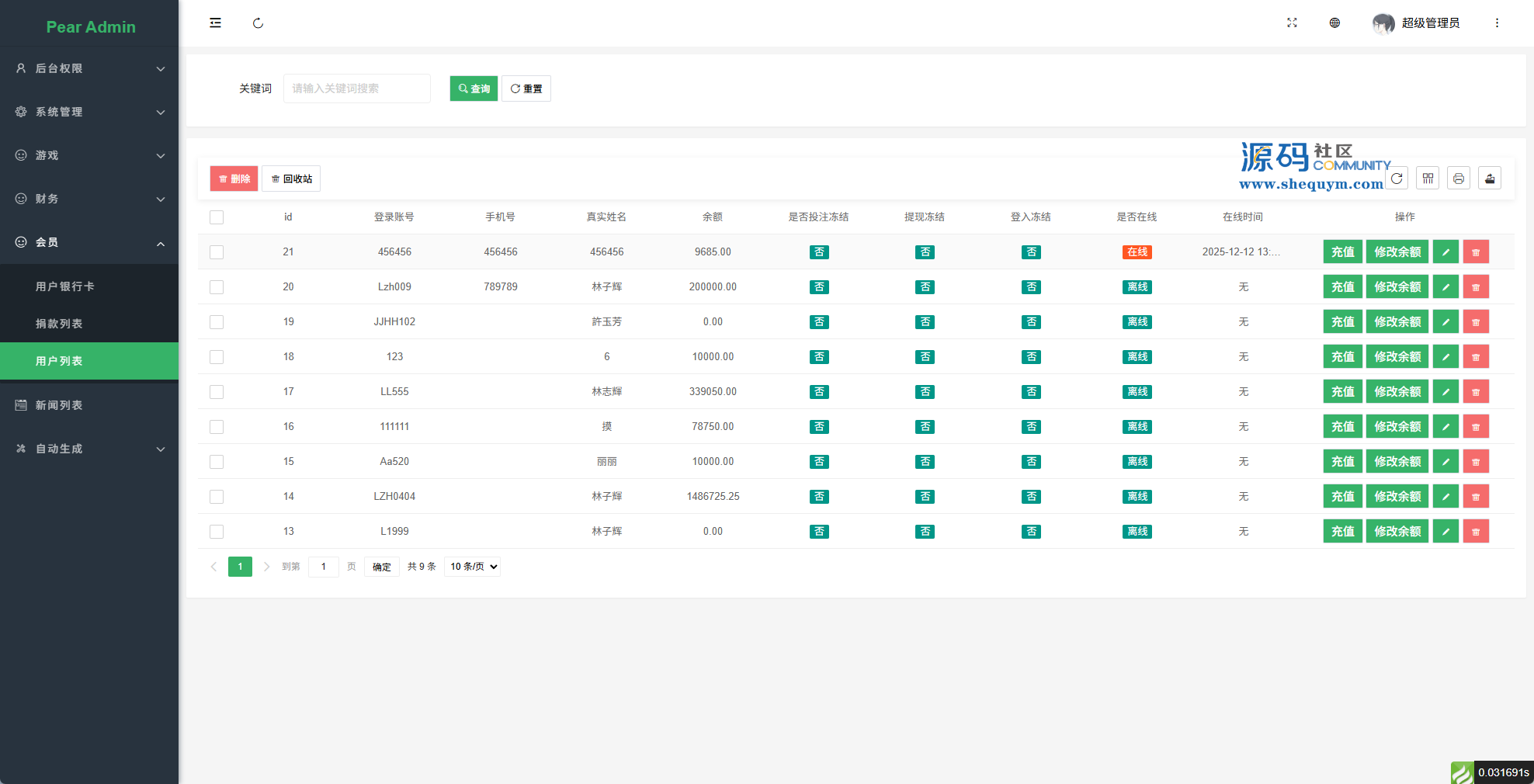Open the globe language icon
This screenshot has width=1534, height=784.
point(1334,23)
